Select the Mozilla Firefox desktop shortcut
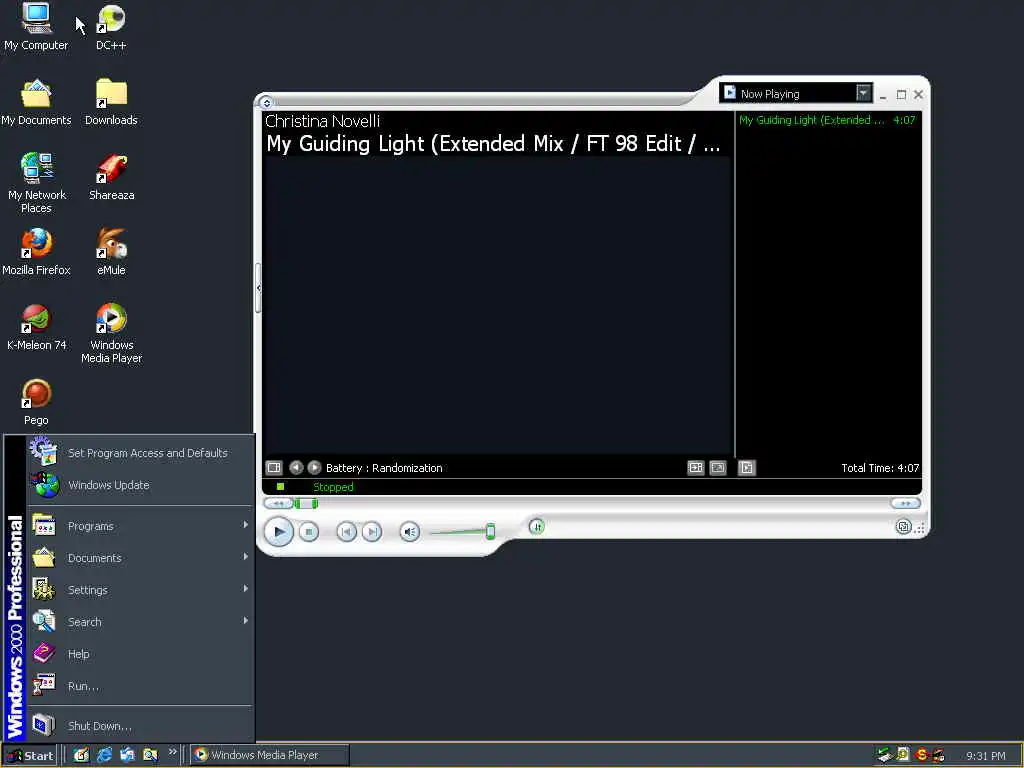This screenshot has width=1024, height=768. click(36, 253)
